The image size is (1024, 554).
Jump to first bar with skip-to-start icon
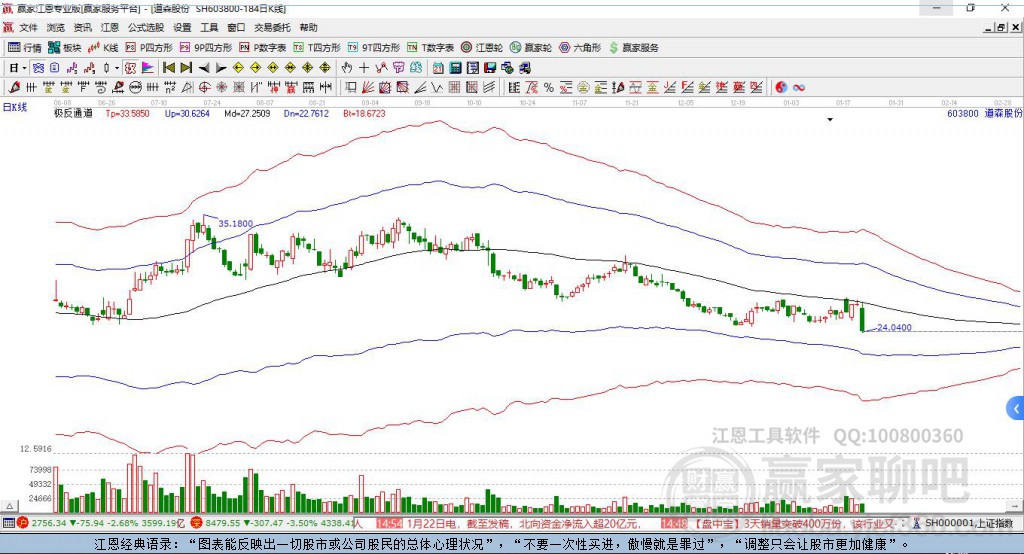[x=168, y=68]
